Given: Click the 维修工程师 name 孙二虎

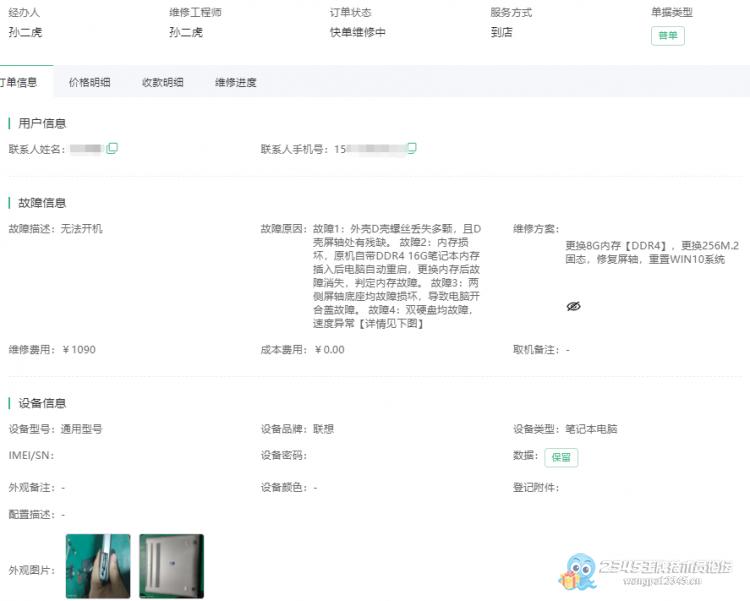Looking at the screenshot, I should point(186,32).
